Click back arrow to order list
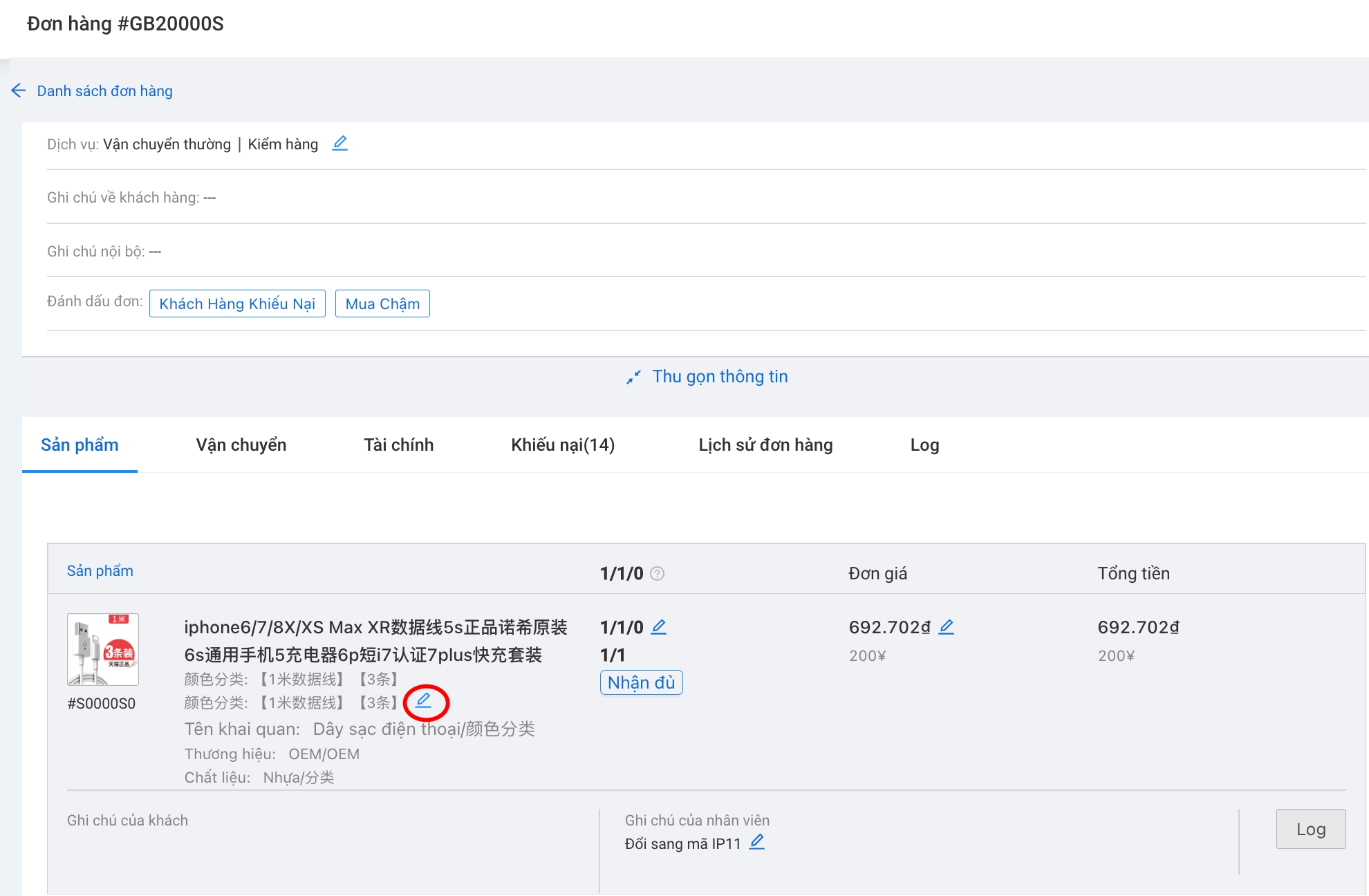Viewport: 1369px width, 896px height. (x=19, y=91)
